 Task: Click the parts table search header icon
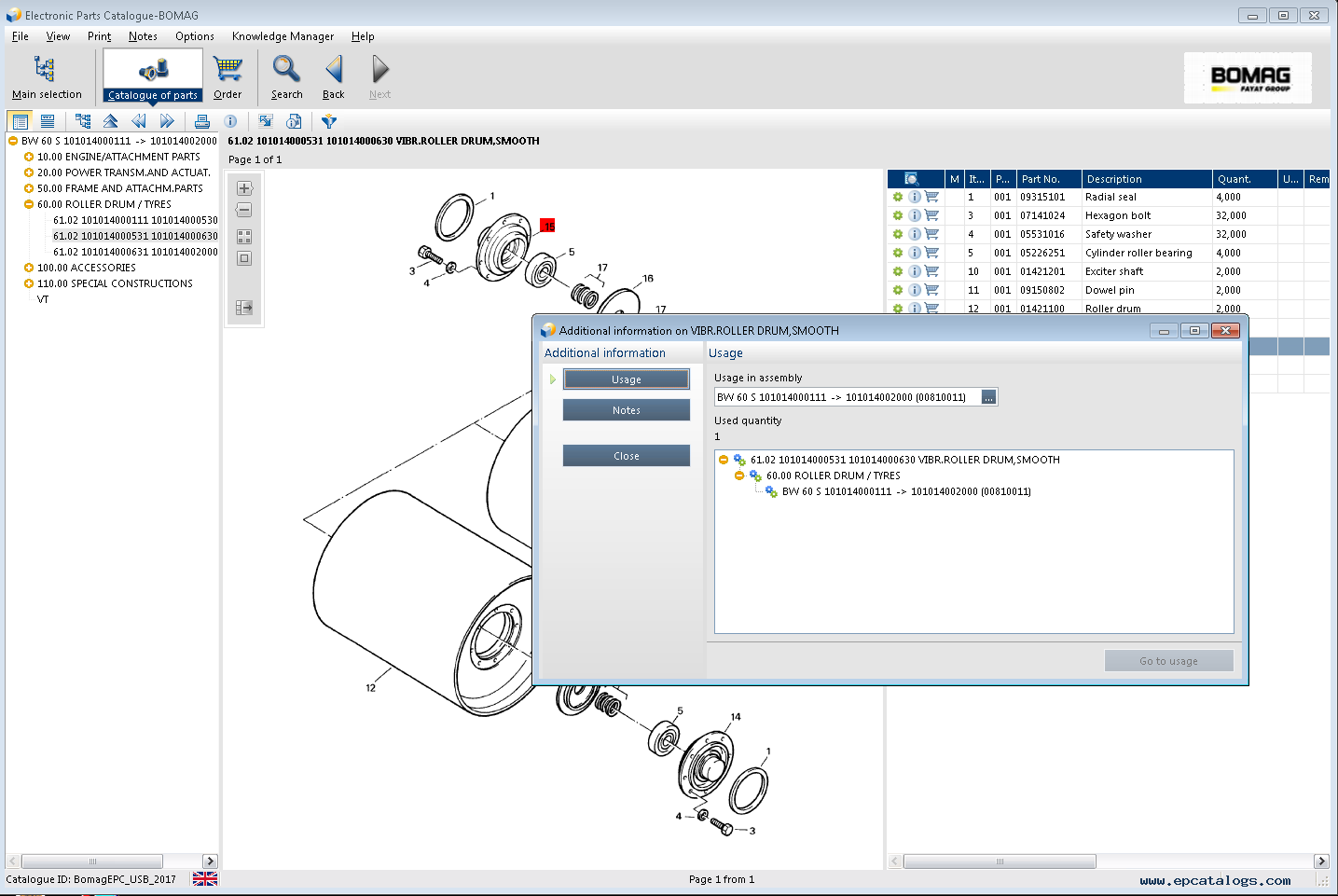coord(911,179)
